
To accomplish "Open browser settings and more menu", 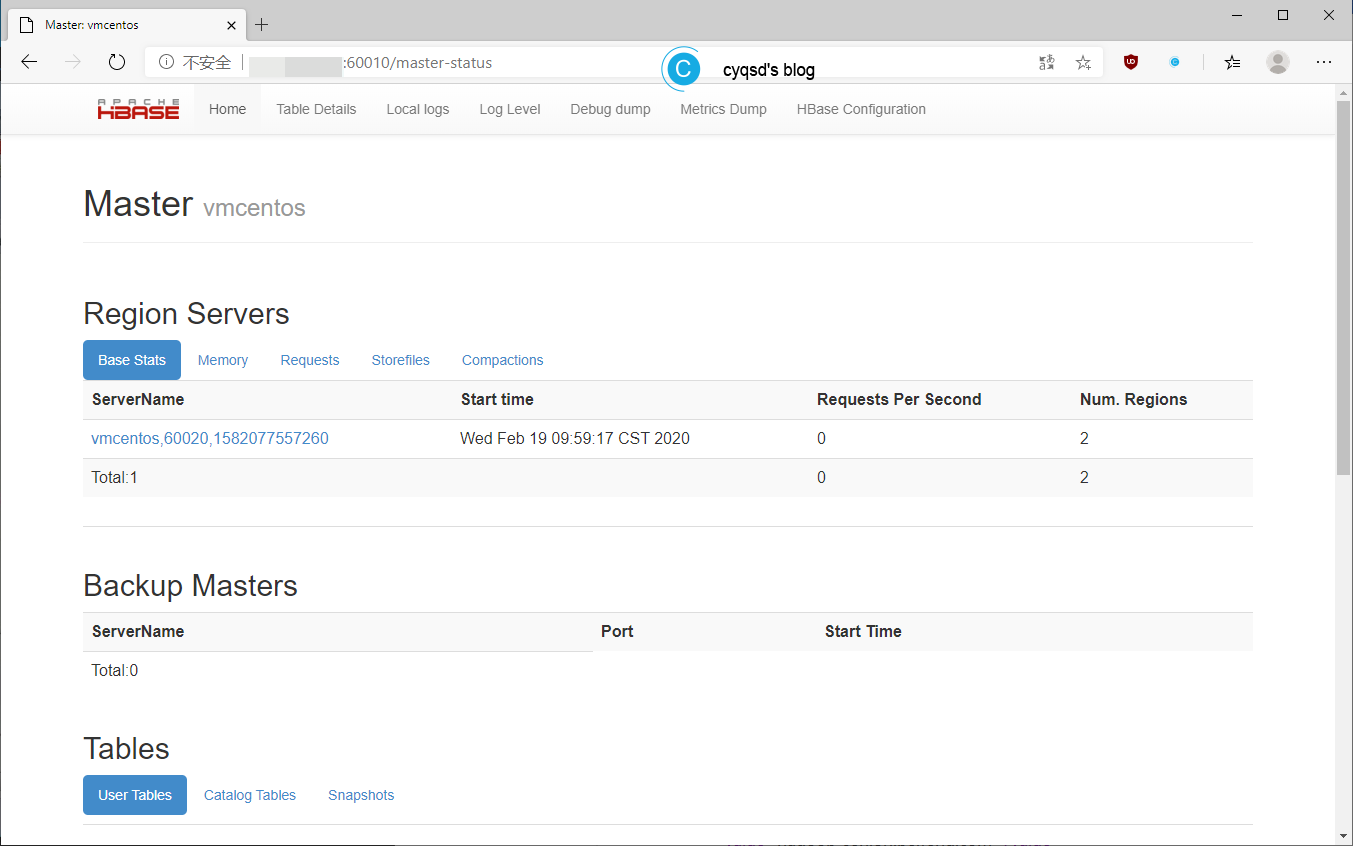I will click(1324, 62).
